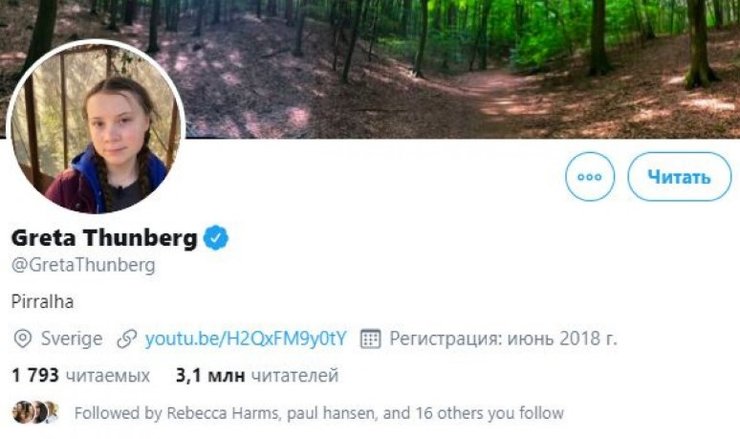Viewport: 740px width, 439px height.
Task: Click the Регистрация: июнь 2018 г. text
Action: coord(503,338)
